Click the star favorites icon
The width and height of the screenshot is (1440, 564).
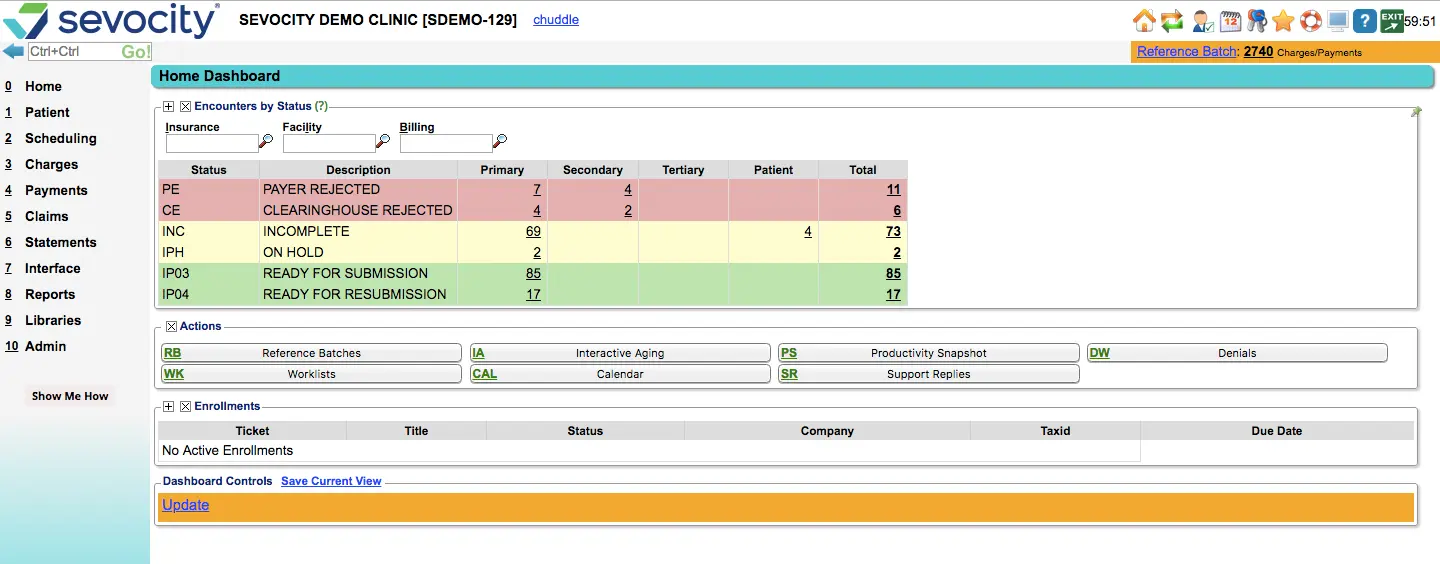click(x=1283, y=20)
